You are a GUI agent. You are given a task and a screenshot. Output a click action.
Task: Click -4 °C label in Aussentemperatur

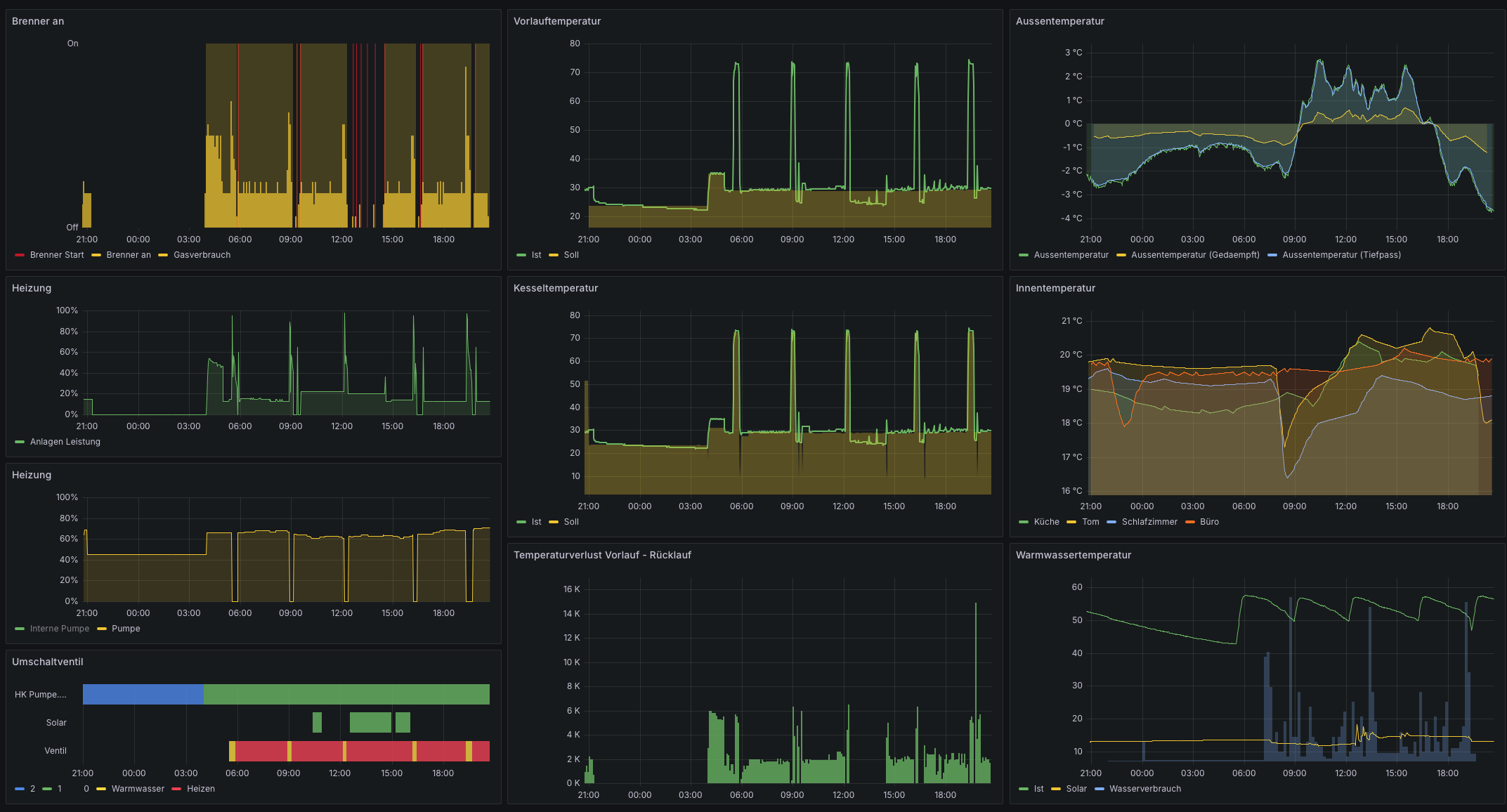pos(1071,218)
